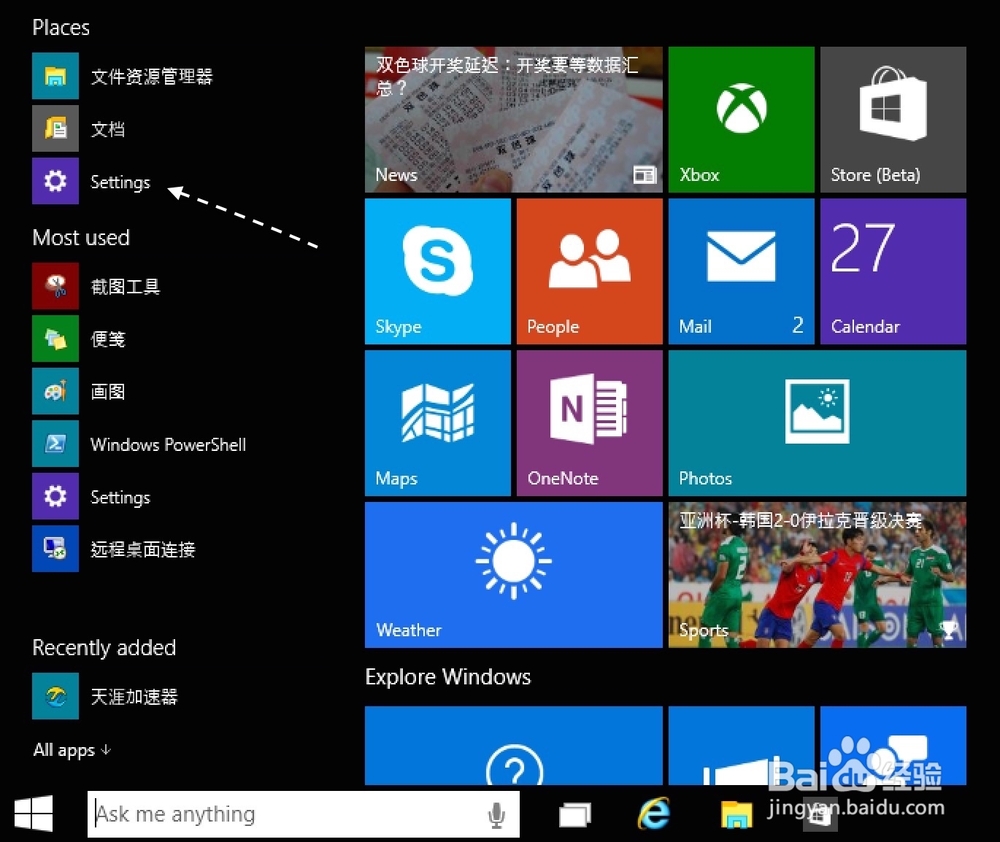
Task: Open the OneNote tile
Action: [x=589, y=422]
